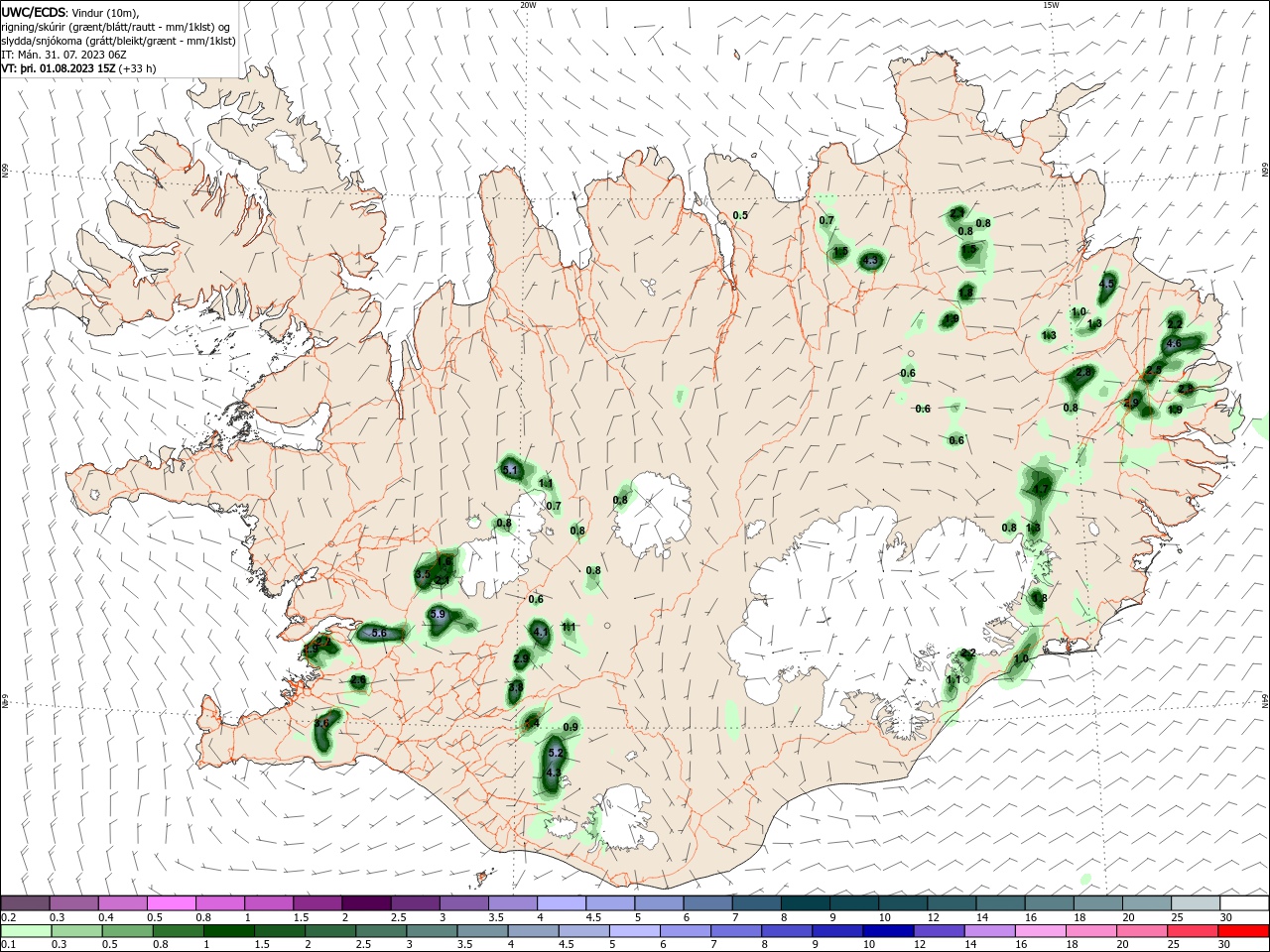Select the 3.5 precipitation value
This screenshot has height=952, width=1270.
422,575
